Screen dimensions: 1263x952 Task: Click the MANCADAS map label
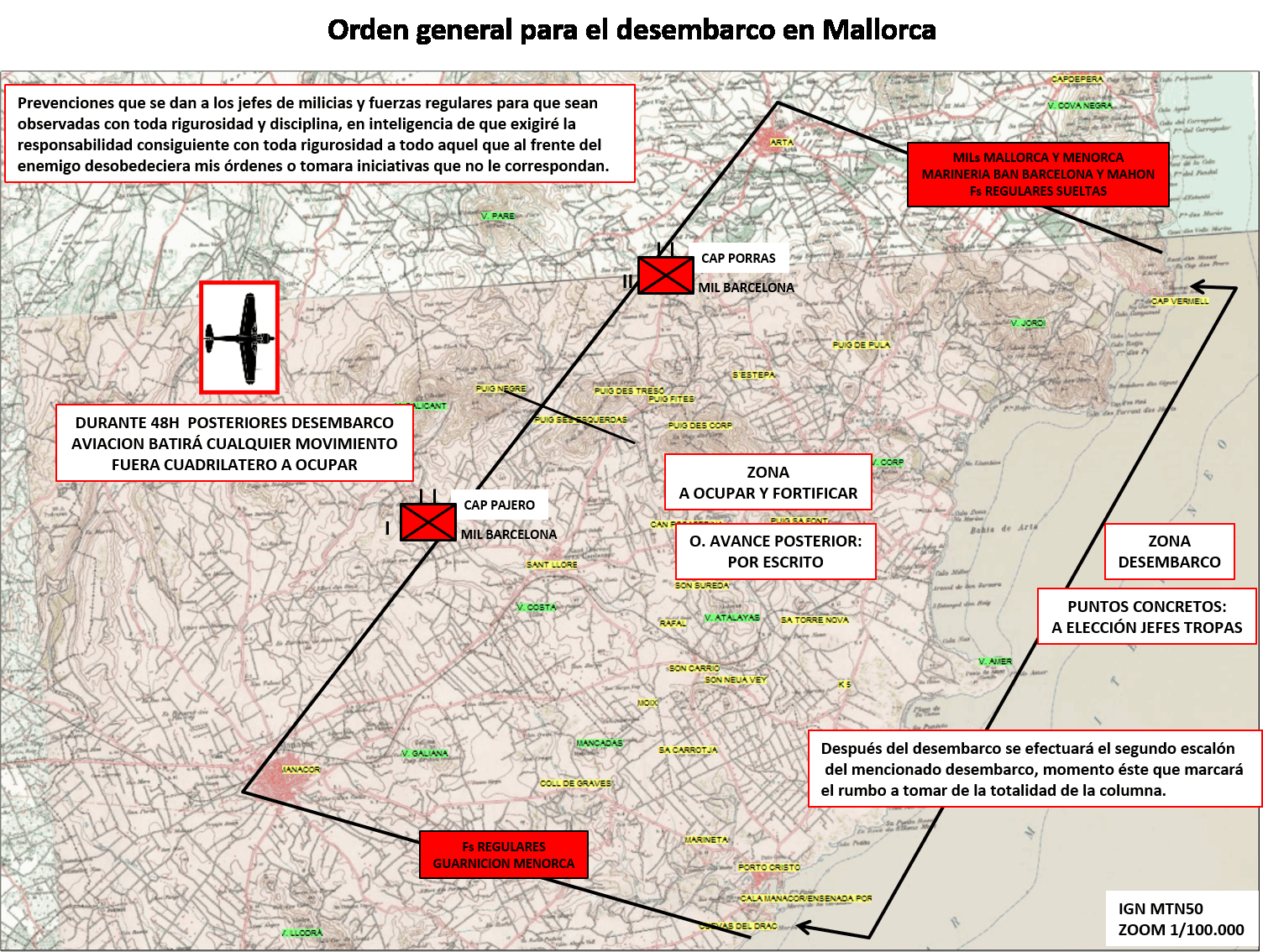coord(600,743)
